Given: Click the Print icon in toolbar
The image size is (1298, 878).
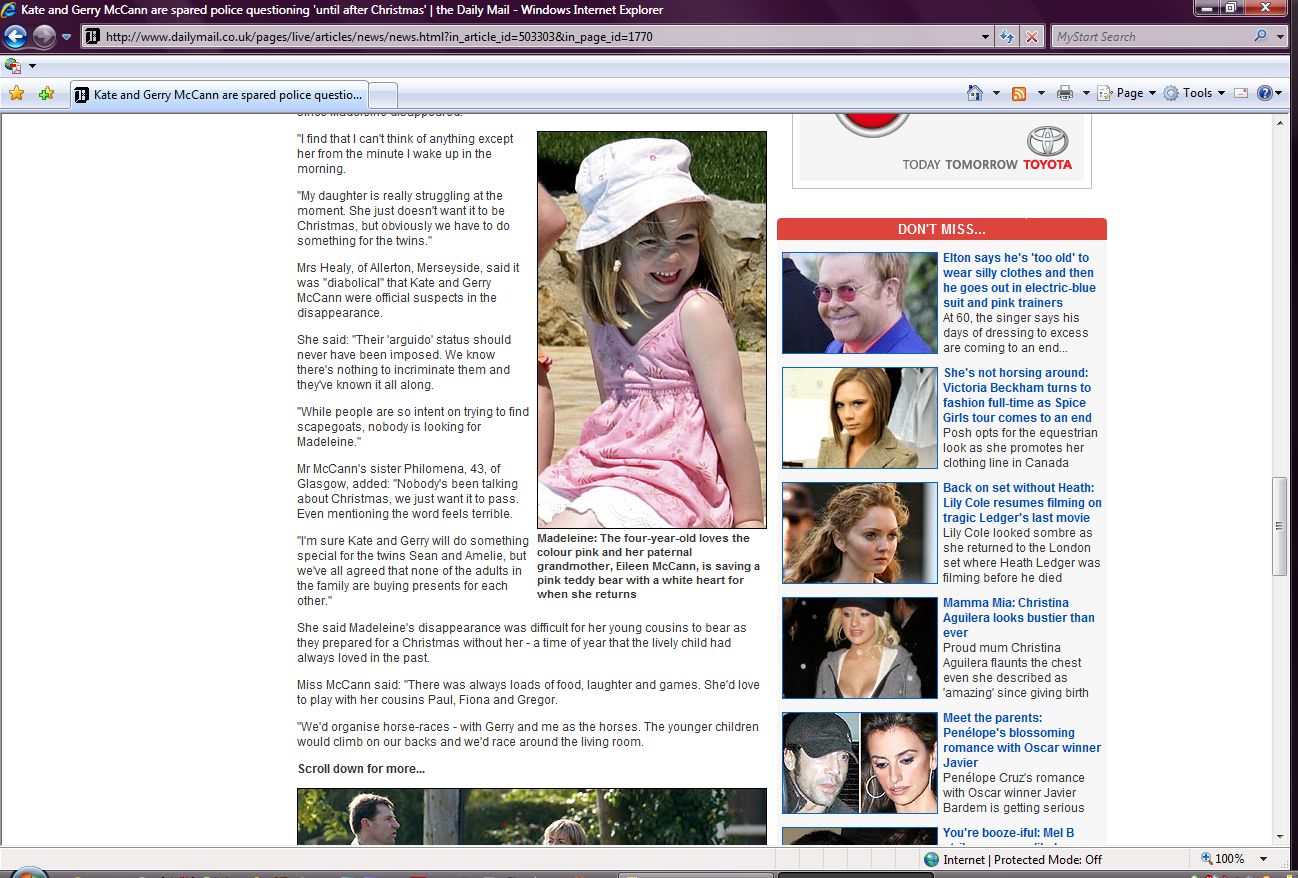Looking at the screenshot, I should pyautogui.click(x=1065, y=93).
